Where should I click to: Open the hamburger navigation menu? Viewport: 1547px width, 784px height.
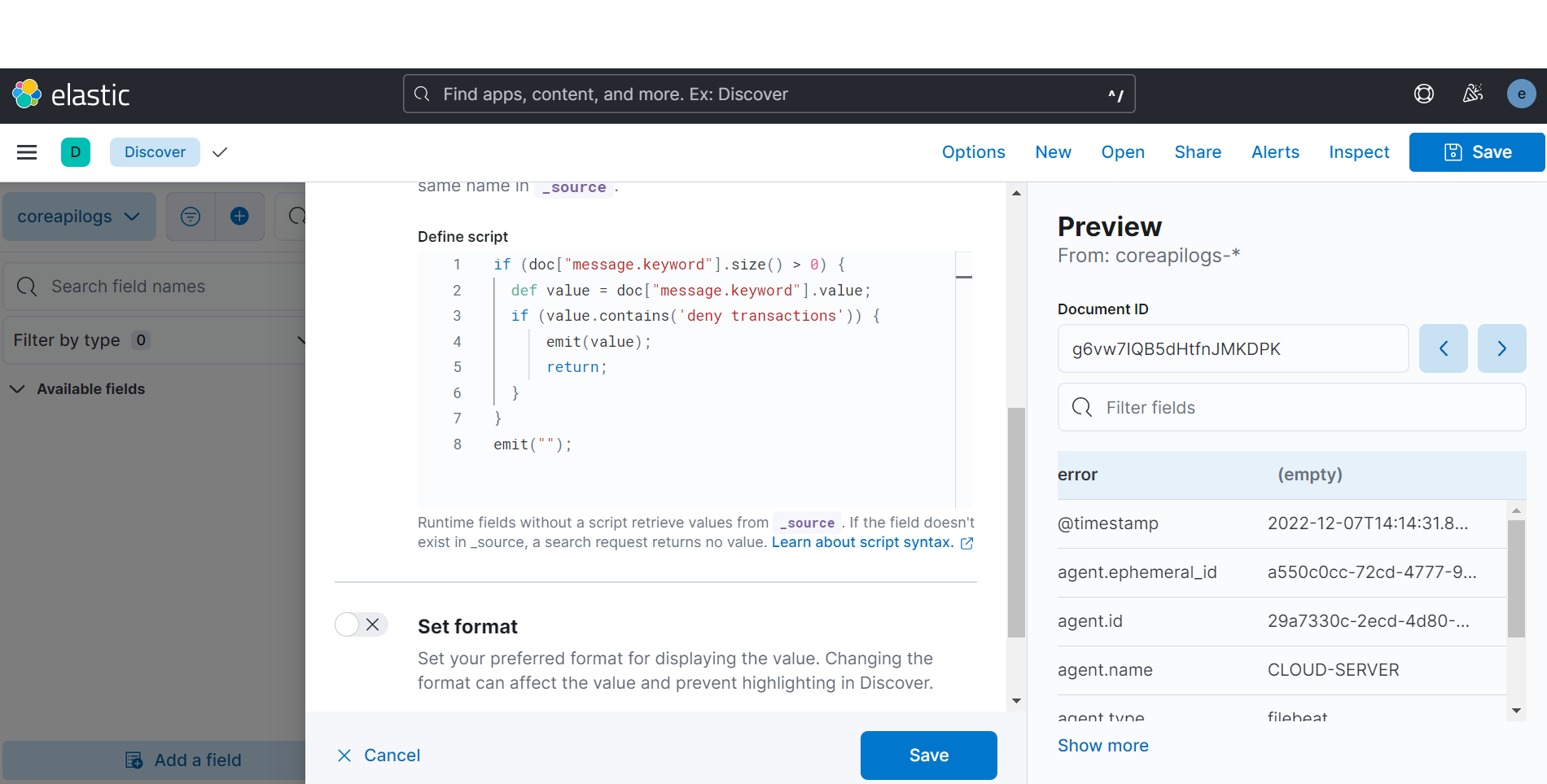(27, 152)
